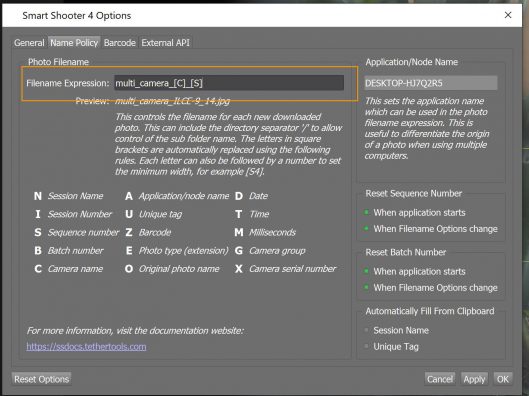This screenshot has width=529, height=396.
Task: Select the Name Policy tab
Action: pyautogui.click(x=74, y=43)
